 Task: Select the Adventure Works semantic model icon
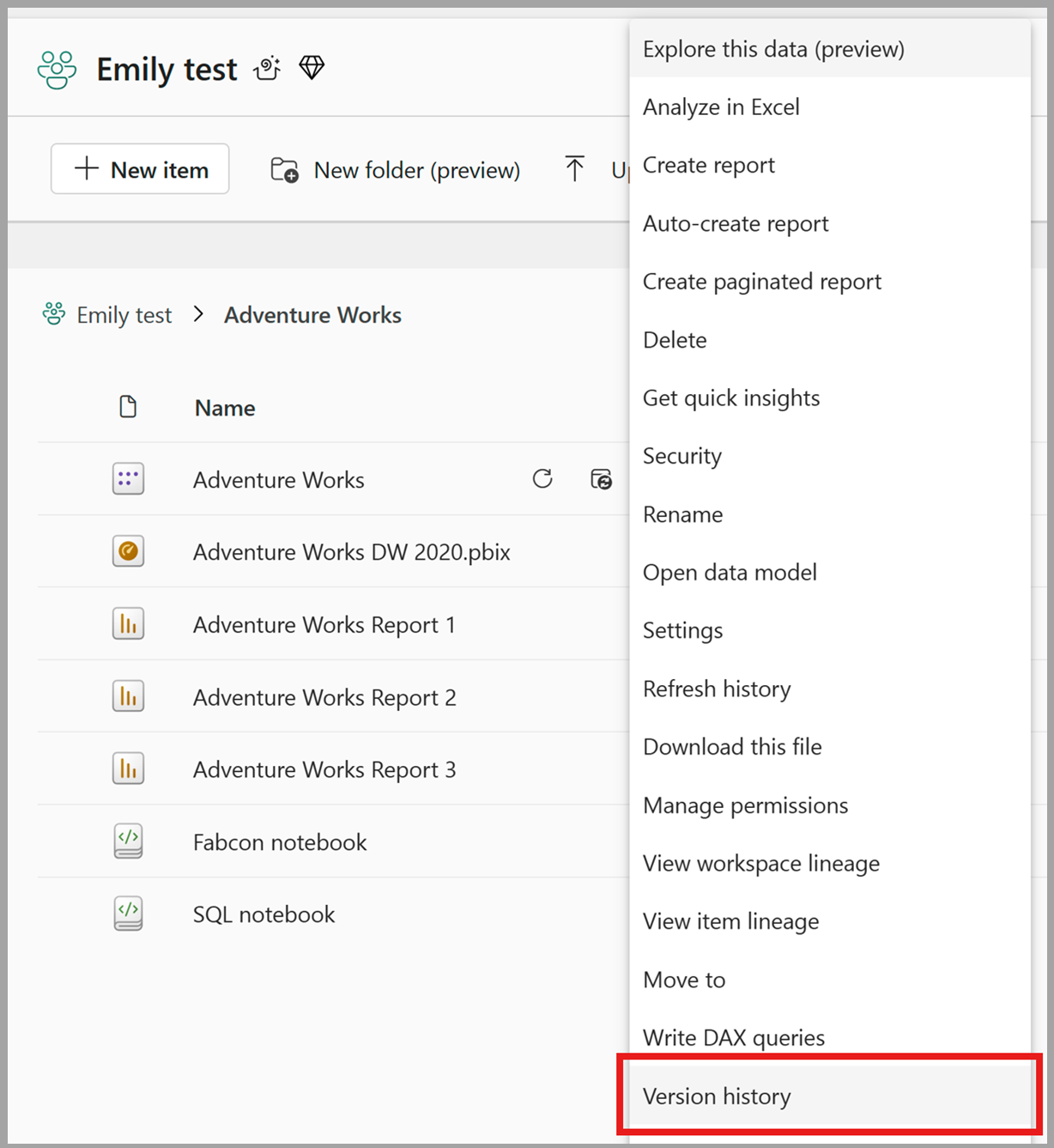[127, 479]
